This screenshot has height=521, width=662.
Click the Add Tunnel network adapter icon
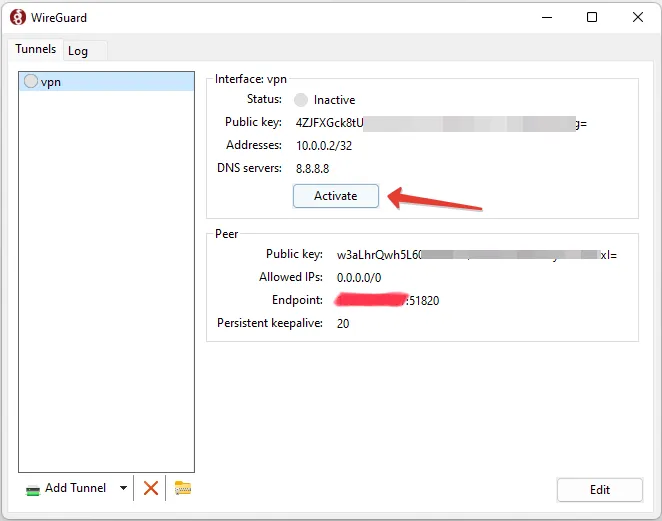pos(33,490)
